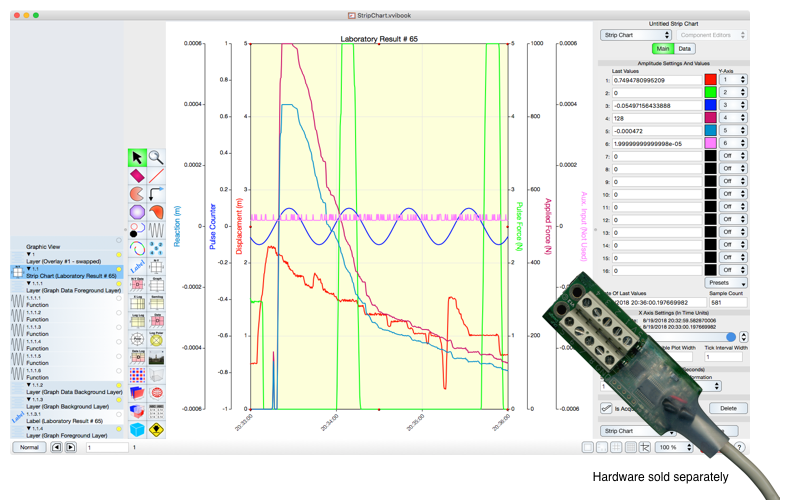800x500 pixels.
Task: Click the Tick Interval Width field
Action: pos(723,357)
